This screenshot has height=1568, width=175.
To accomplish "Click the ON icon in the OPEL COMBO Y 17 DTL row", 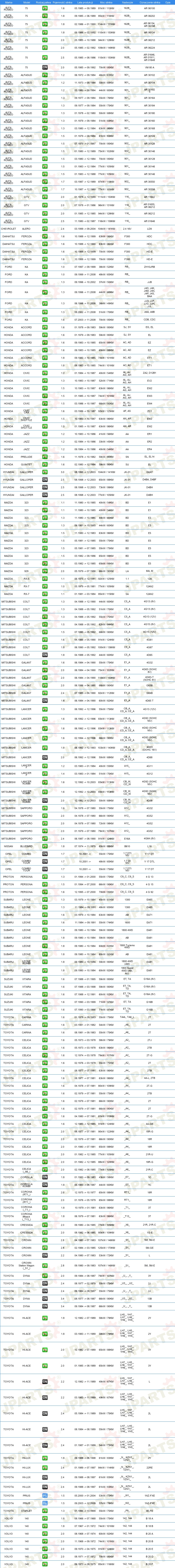I will point(45,861).
